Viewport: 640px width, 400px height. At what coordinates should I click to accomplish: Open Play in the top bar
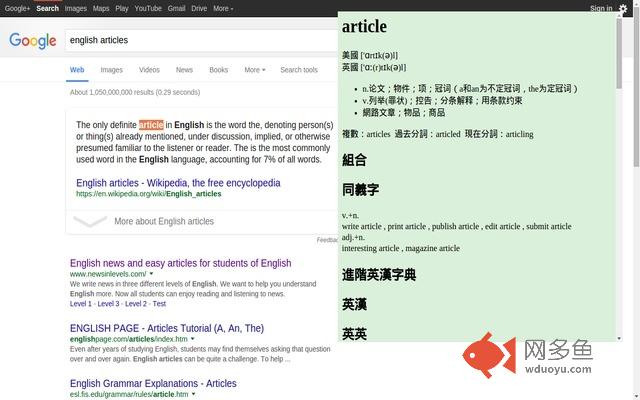click(x=122, y=8)
